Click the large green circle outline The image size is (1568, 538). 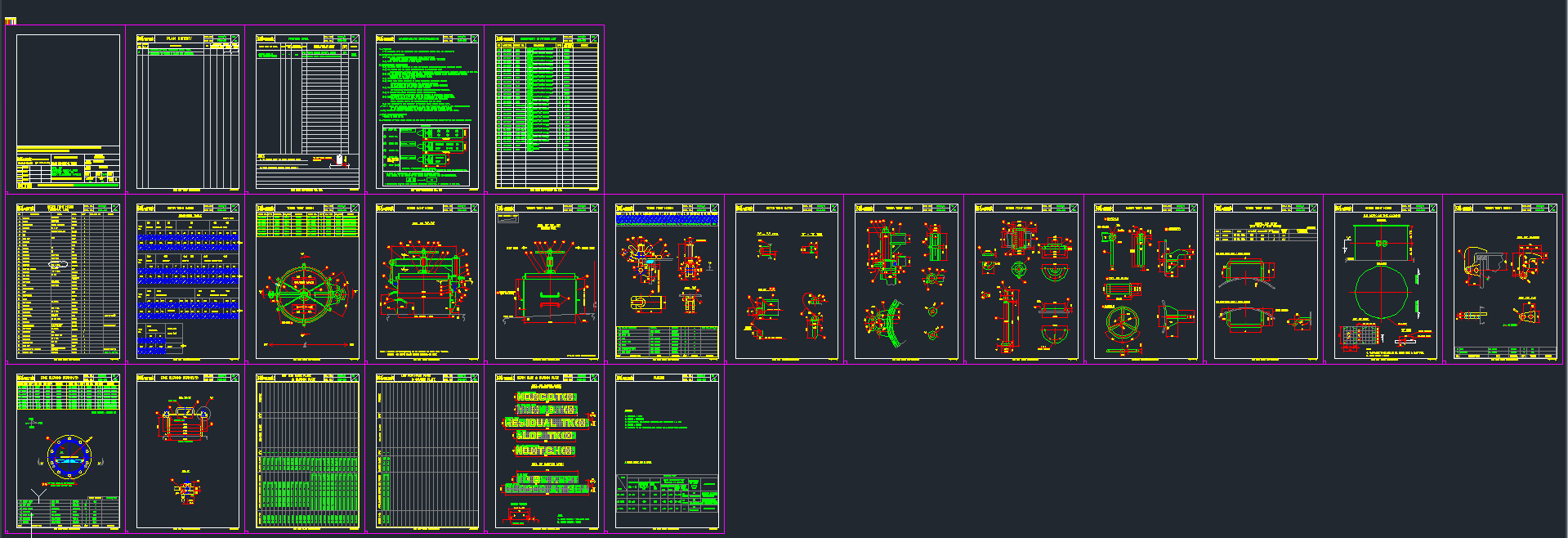(1381, 293)
